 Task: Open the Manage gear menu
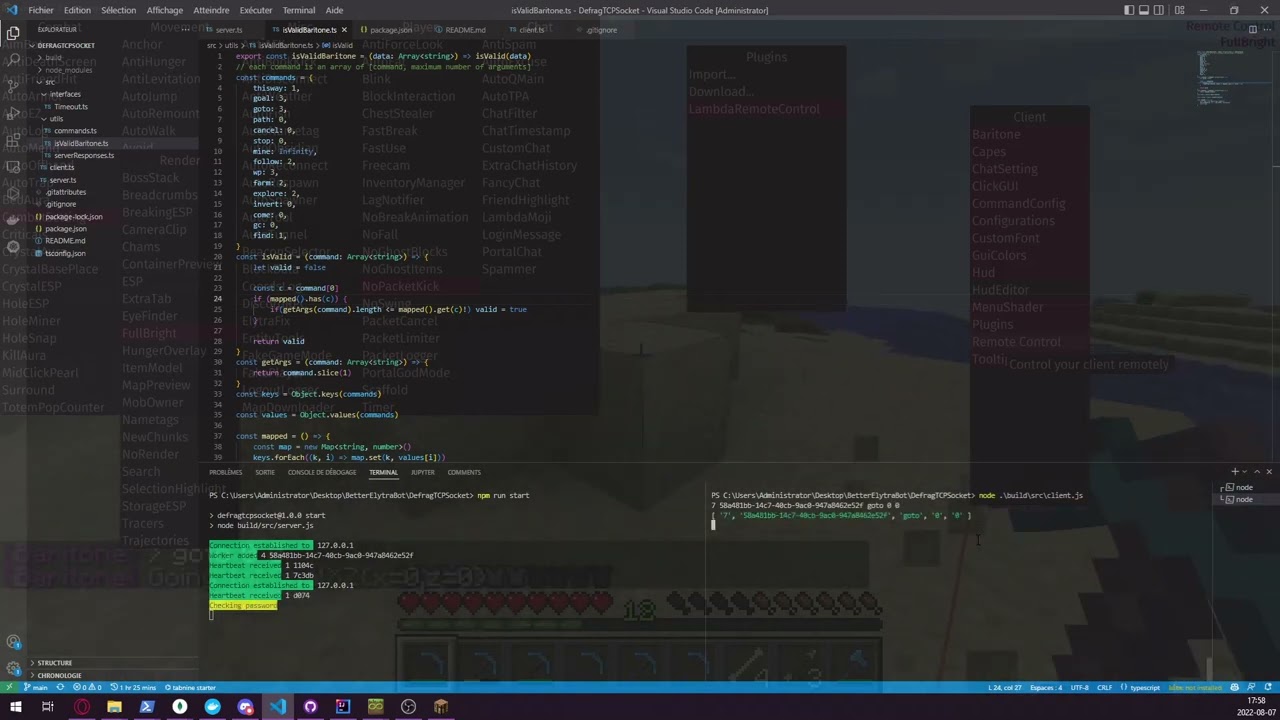click(13, 668)
